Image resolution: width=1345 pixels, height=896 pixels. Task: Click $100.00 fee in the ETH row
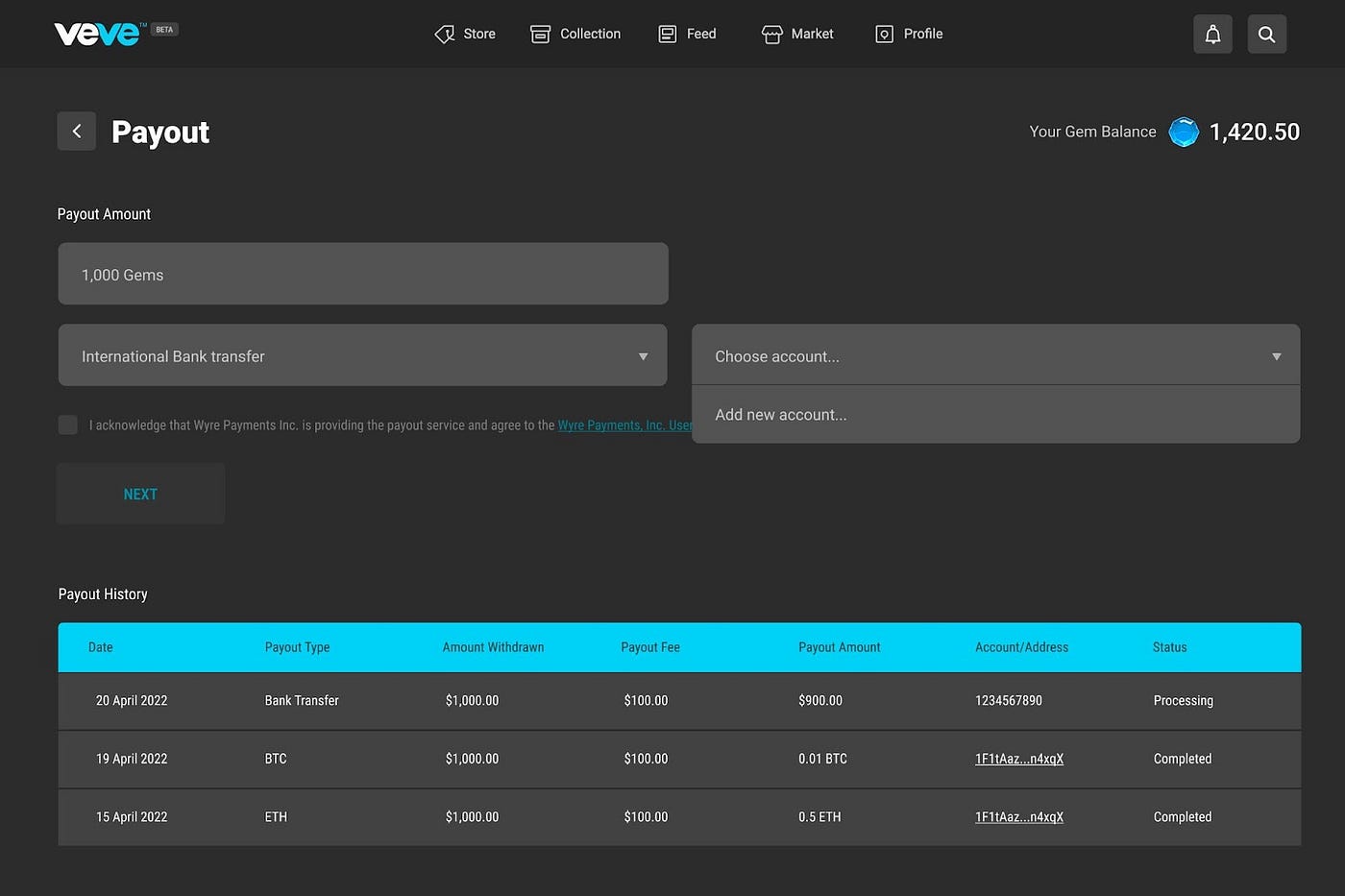pyautogui.click(x=646, y=817)
